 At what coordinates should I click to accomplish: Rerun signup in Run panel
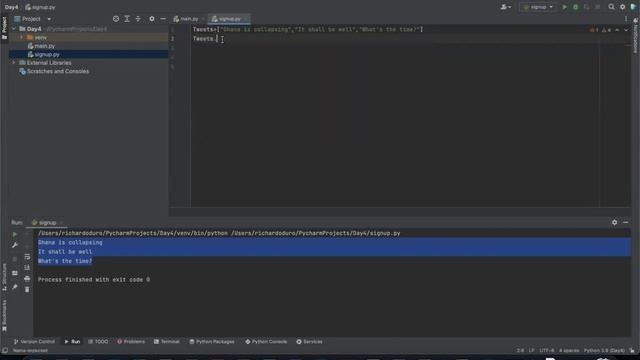pos(15,234)
